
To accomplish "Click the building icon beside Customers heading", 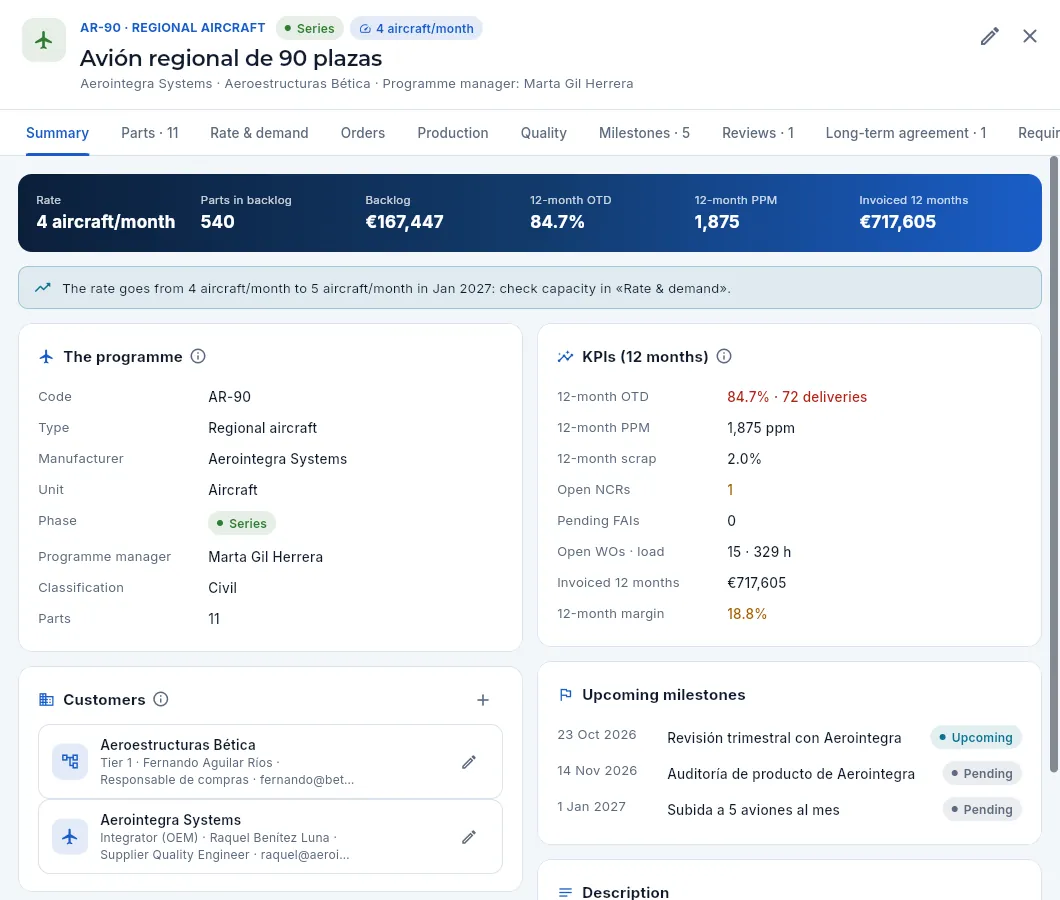I will 47,699.
